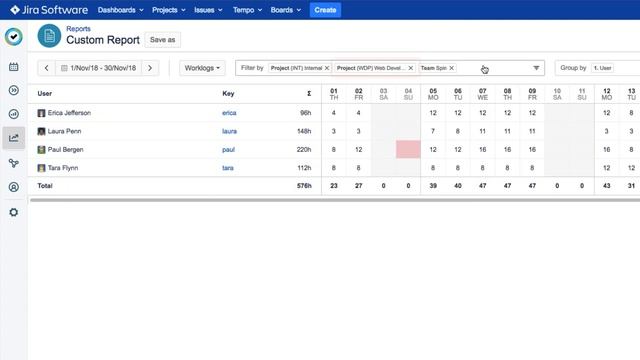640x360 pixels.
Task: Click the circled chart icon in the sidebar
Action: [13, 114]
